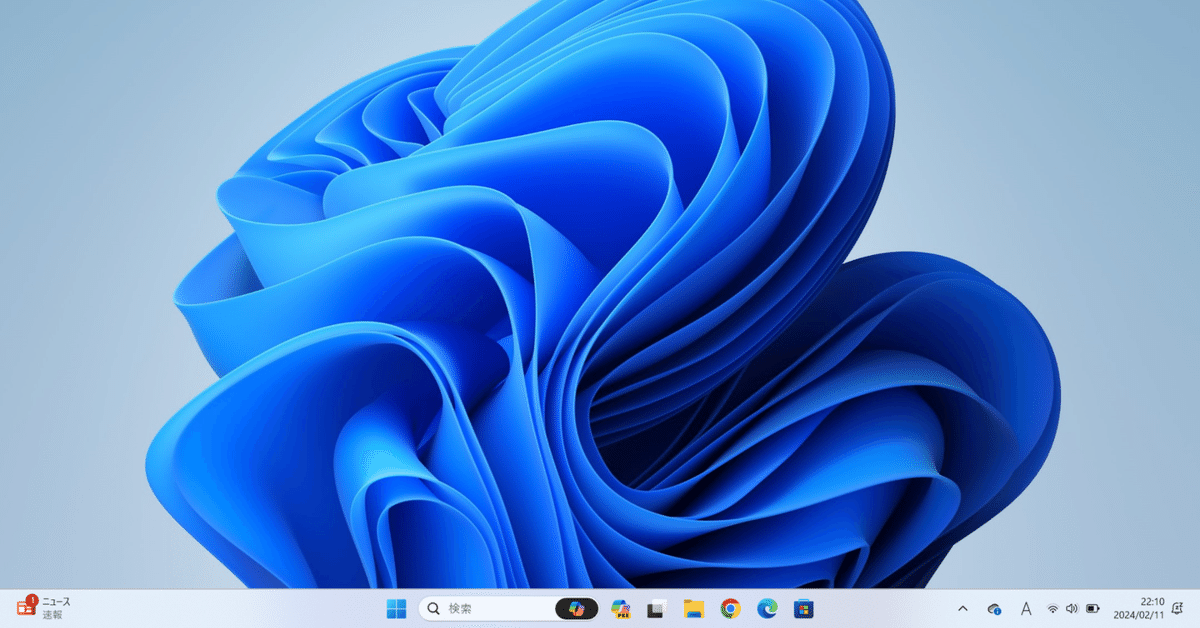Open File Explorer folder icon

(x=693, y=608)
